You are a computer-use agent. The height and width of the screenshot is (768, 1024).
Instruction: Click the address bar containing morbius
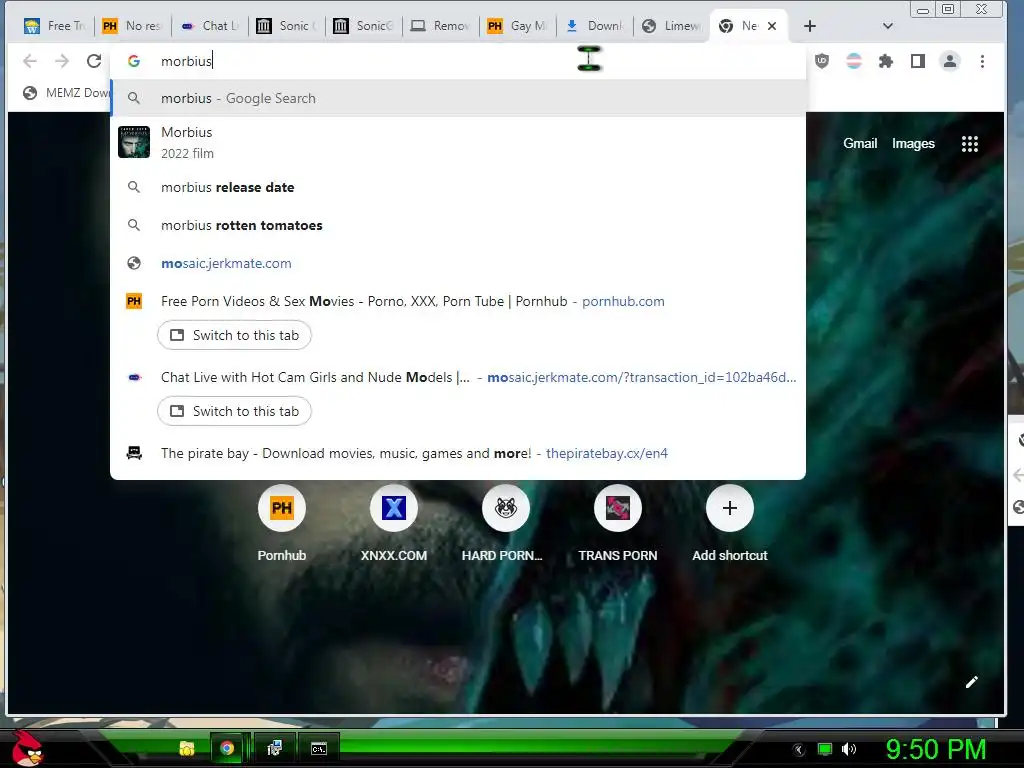click(457, 61)
